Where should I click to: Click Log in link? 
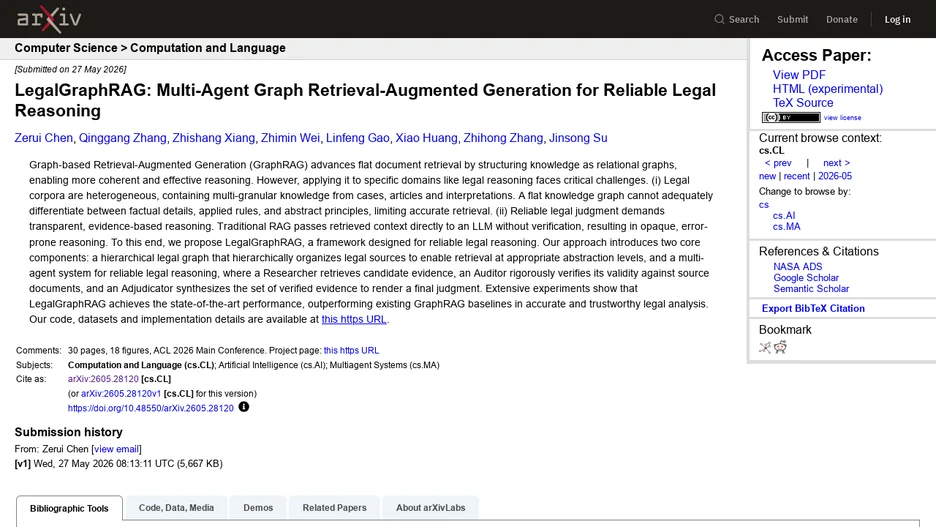click(897, 20)
